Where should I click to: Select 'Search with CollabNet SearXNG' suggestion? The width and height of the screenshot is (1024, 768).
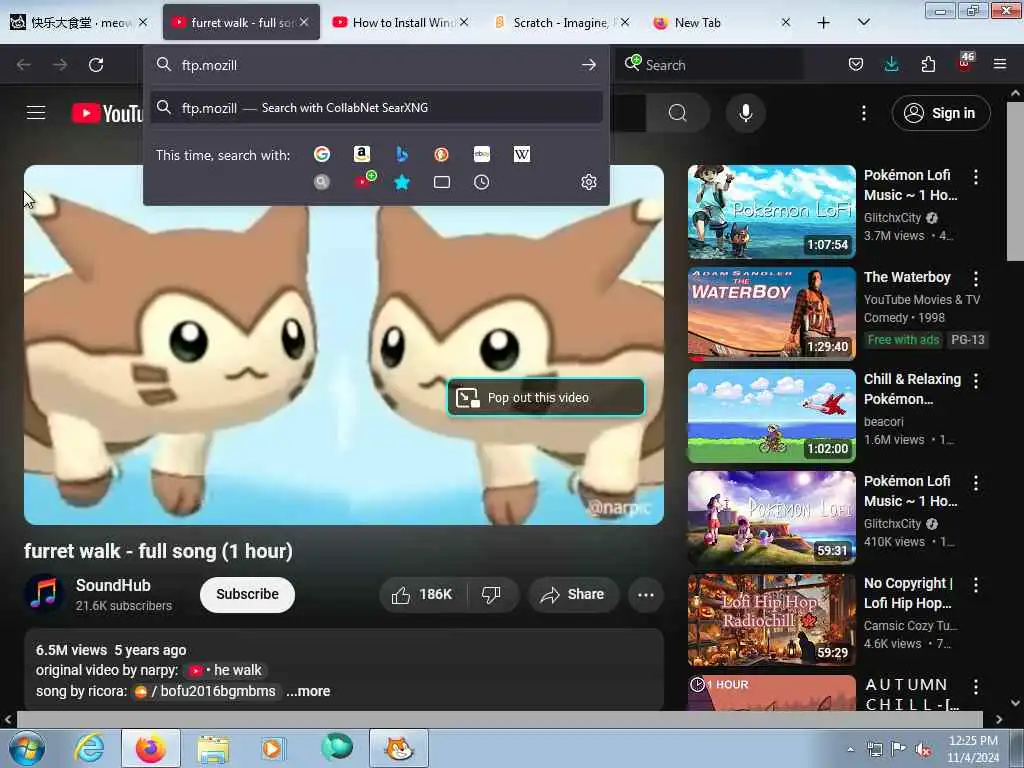[x=376, y=108]
